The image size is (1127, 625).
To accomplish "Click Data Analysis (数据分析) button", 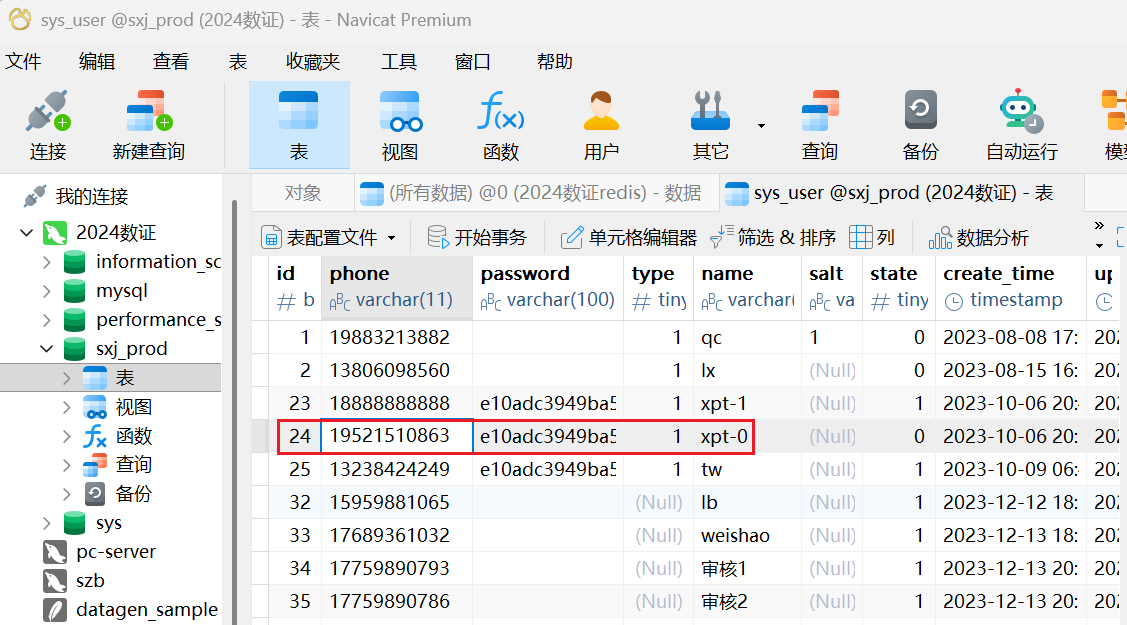I will 979,237.
